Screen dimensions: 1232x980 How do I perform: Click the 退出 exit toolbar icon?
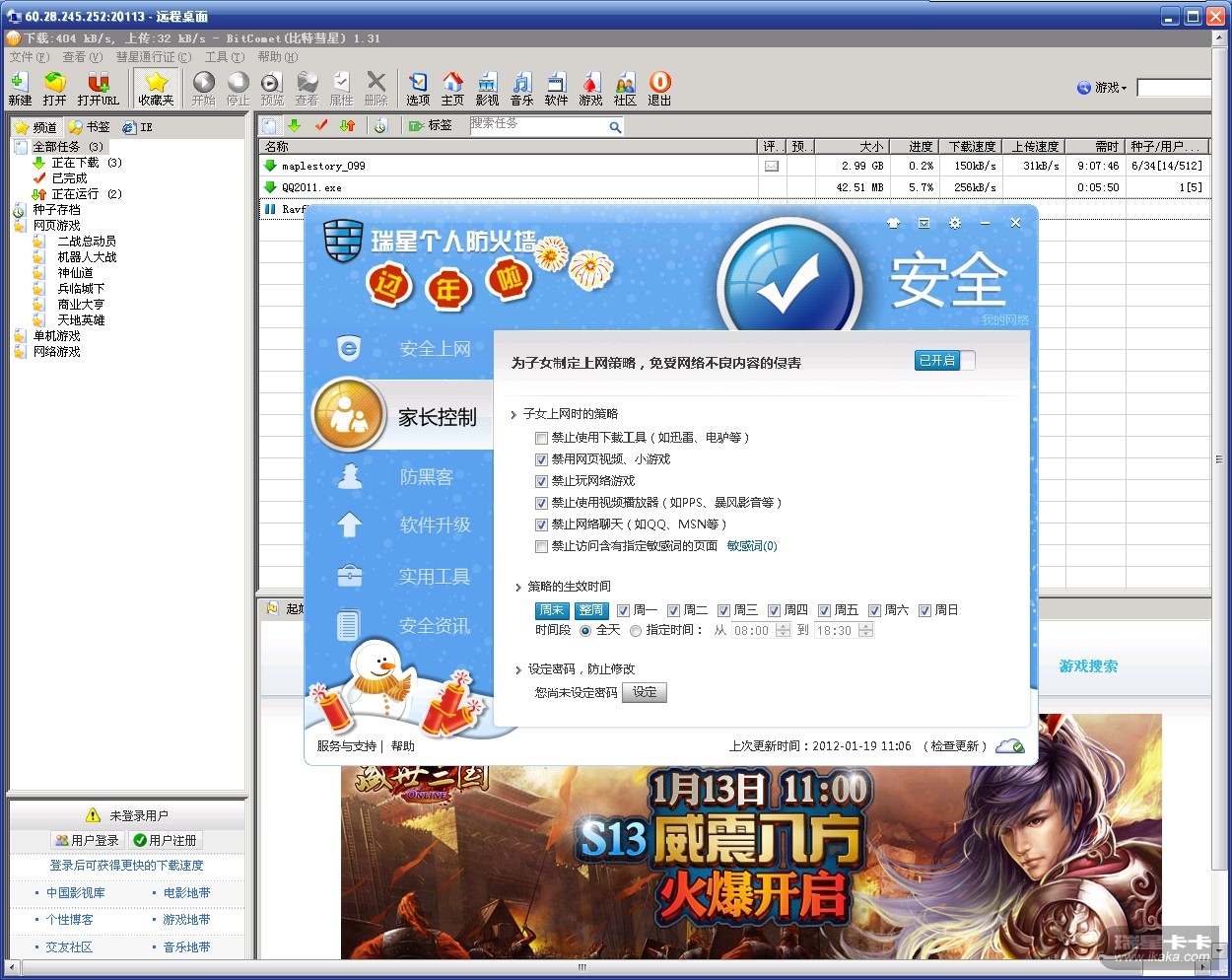(x=659, y=88)
